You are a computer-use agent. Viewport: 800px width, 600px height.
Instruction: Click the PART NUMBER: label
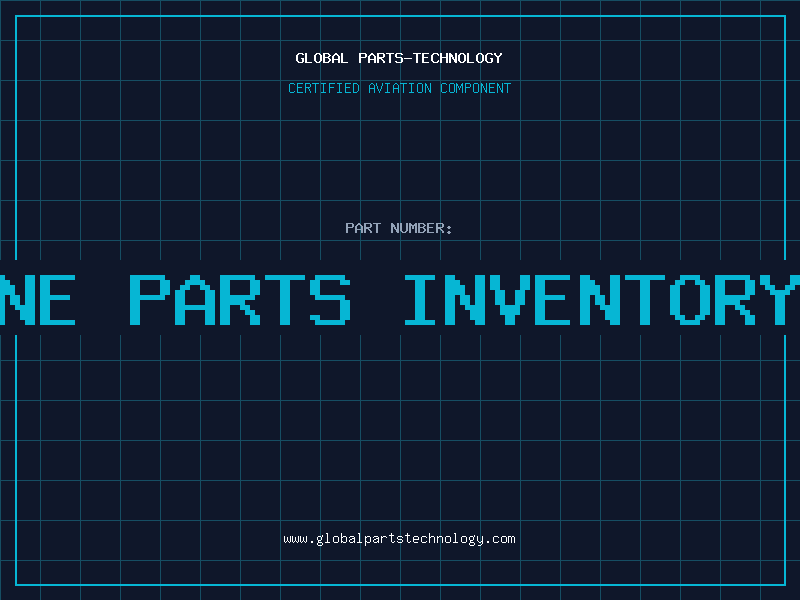[x=399, y=228]
